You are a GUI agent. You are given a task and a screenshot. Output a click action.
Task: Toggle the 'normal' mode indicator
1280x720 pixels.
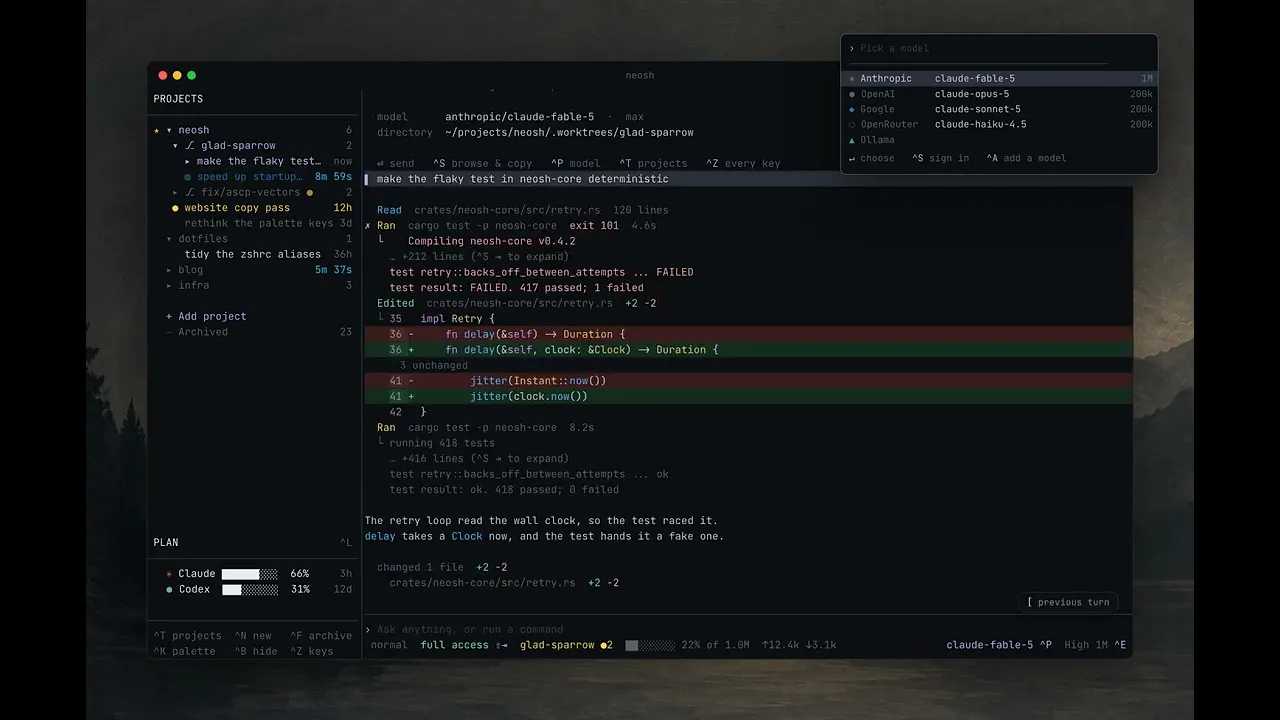click(389, 645)
